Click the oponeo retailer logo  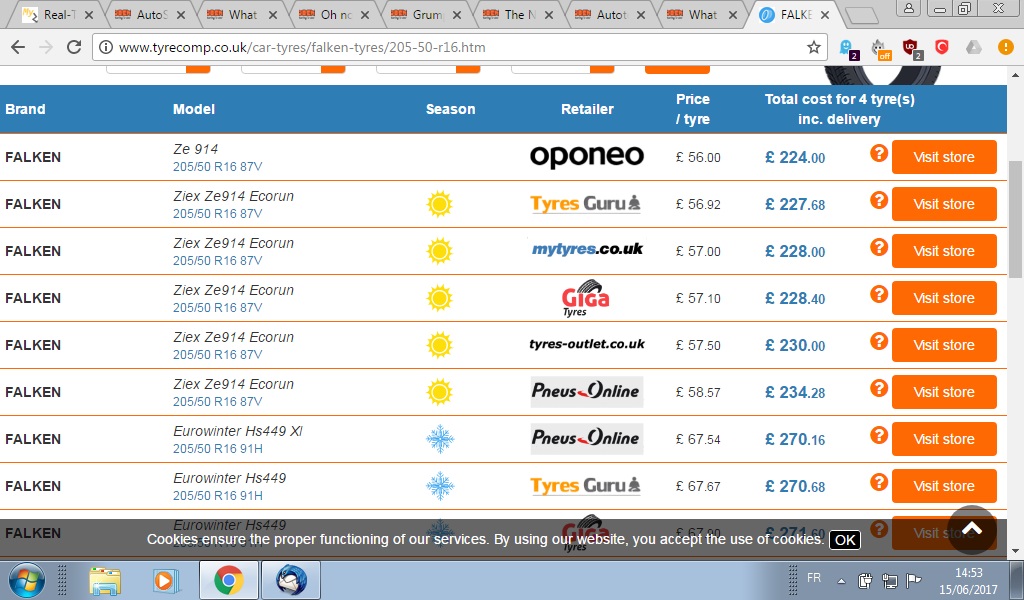click(x=586, y=157)
